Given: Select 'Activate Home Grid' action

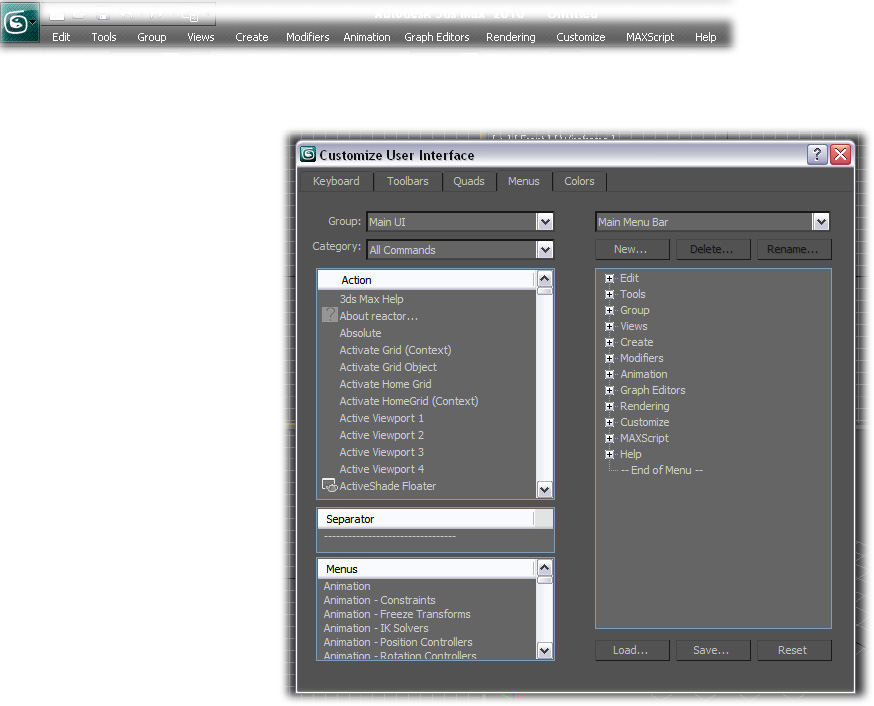Looking at the screenshot, I should tap(385, 384).
